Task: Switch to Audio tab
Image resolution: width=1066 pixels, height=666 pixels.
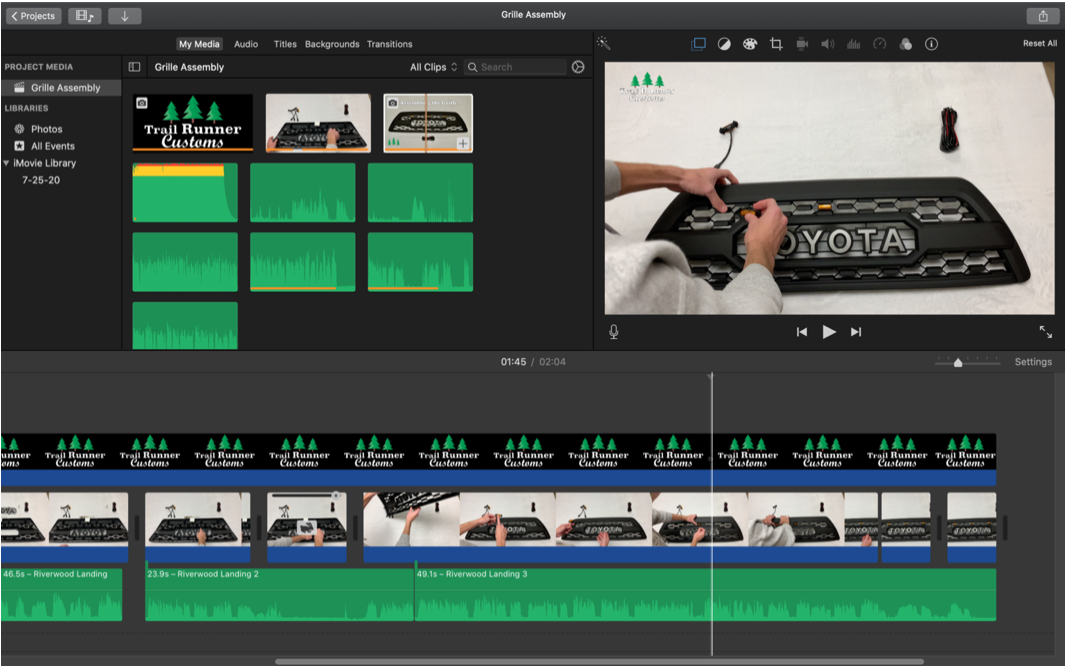Action: point(246,43)
